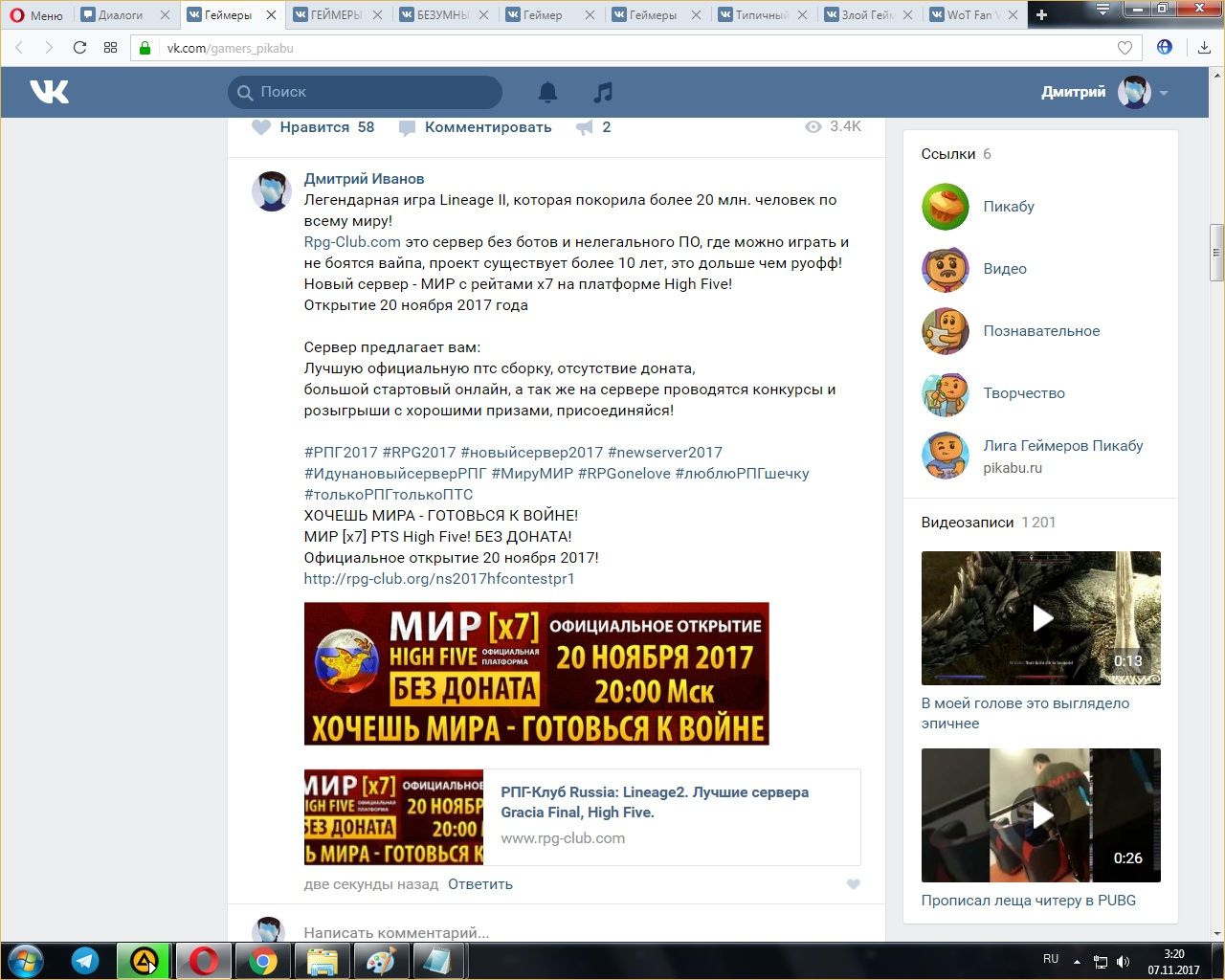Launch Telegram from the taskbar
This screenshot has height=980, width=1225.
coord(85,961)
